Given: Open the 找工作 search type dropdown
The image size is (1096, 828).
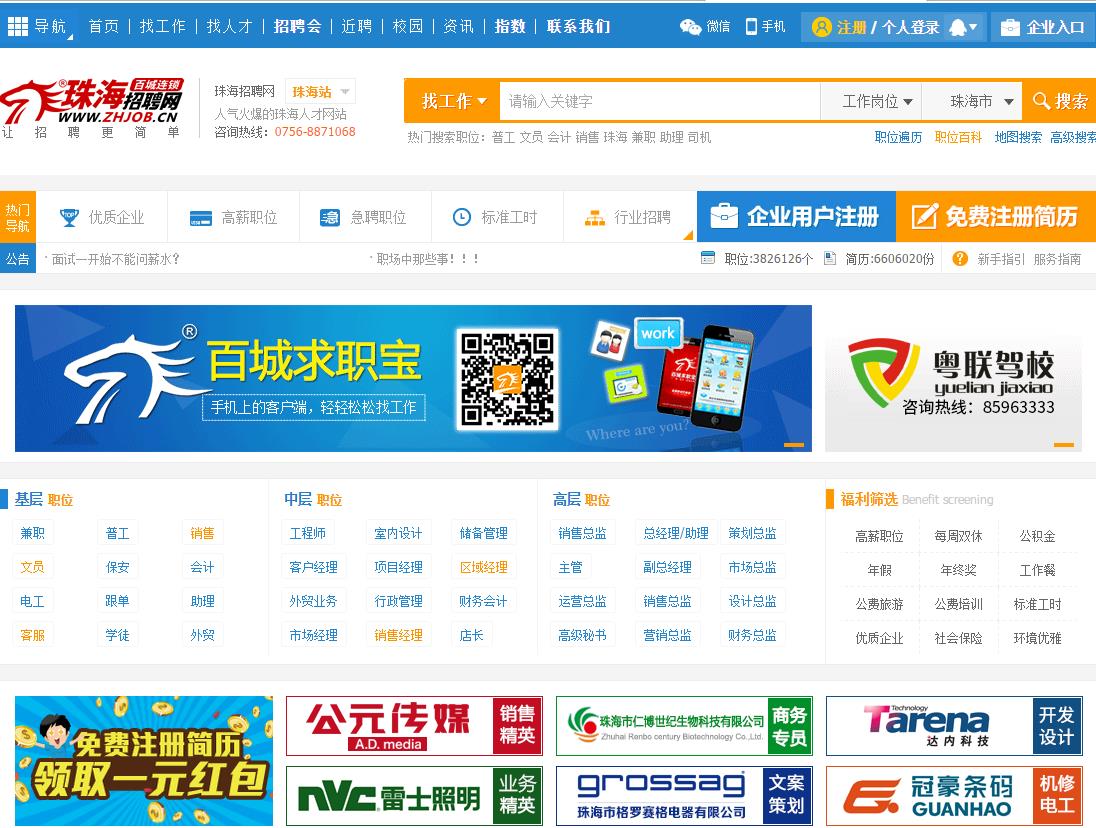Looking at the screenshot, I should click(x=453, y=101).
